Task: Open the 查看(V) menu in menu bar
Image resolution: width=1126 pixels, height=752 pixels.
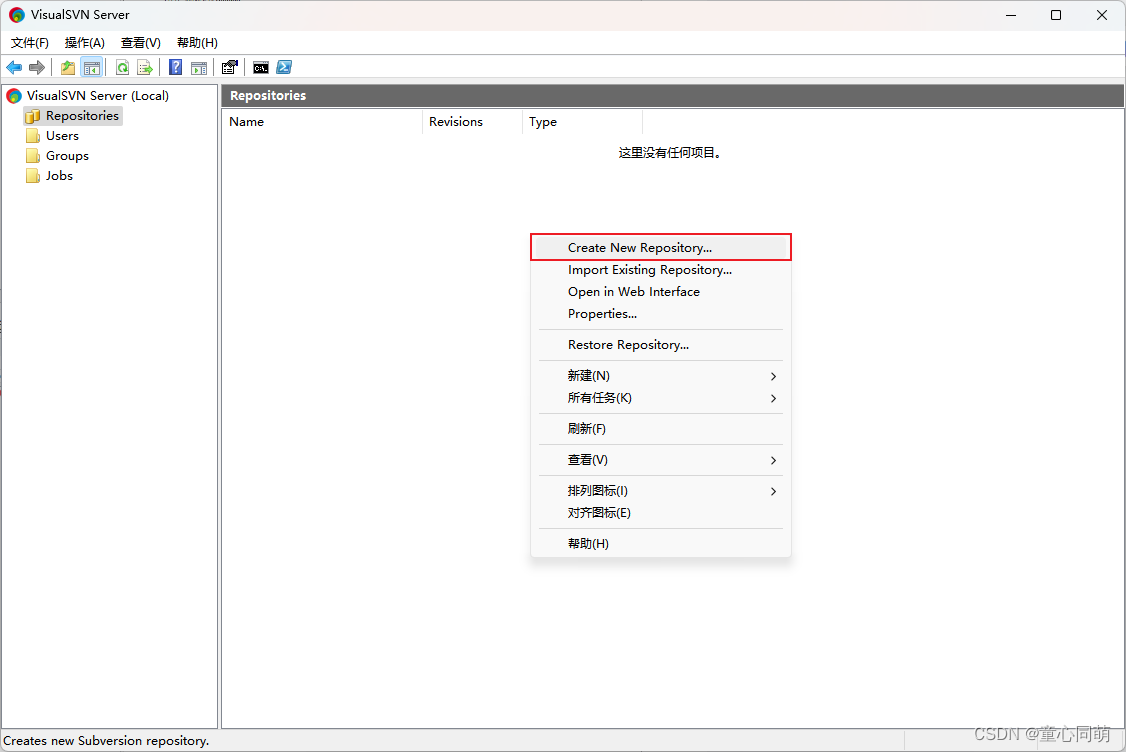Action: (141, 43)
